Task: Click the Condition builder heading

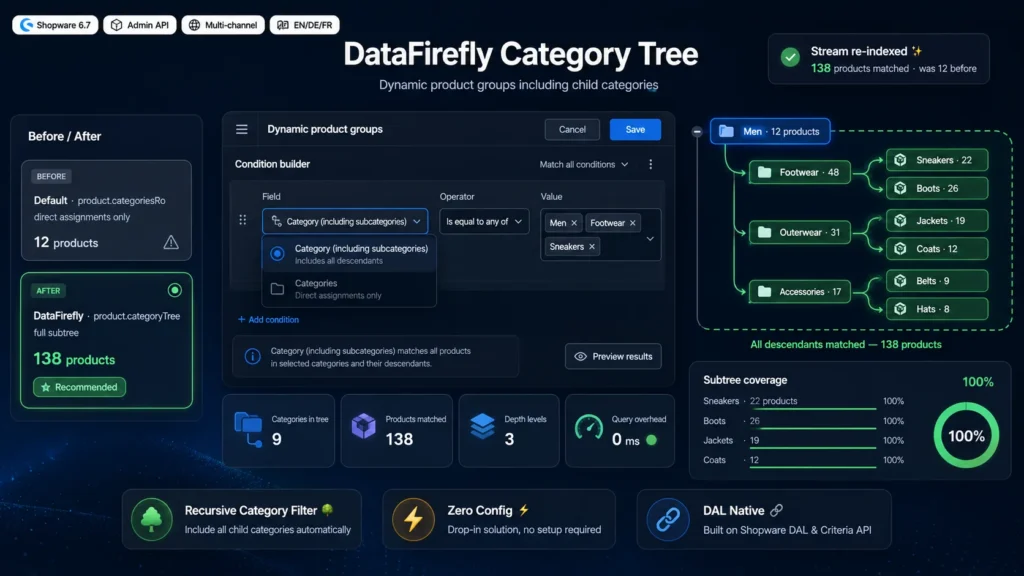Action: (272, 164)
